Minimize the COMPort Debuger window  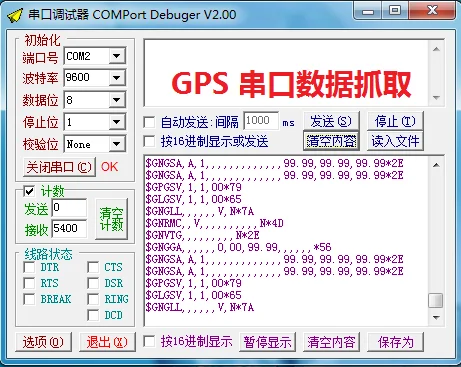pos(368,11)
